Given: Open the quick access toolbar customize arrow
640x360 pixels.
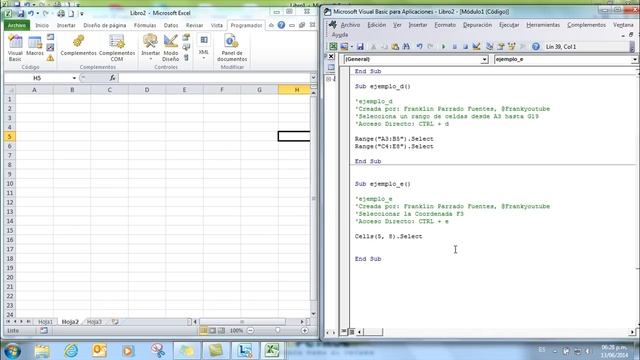Looking at the screenshot, I should [x=82, y=14].
